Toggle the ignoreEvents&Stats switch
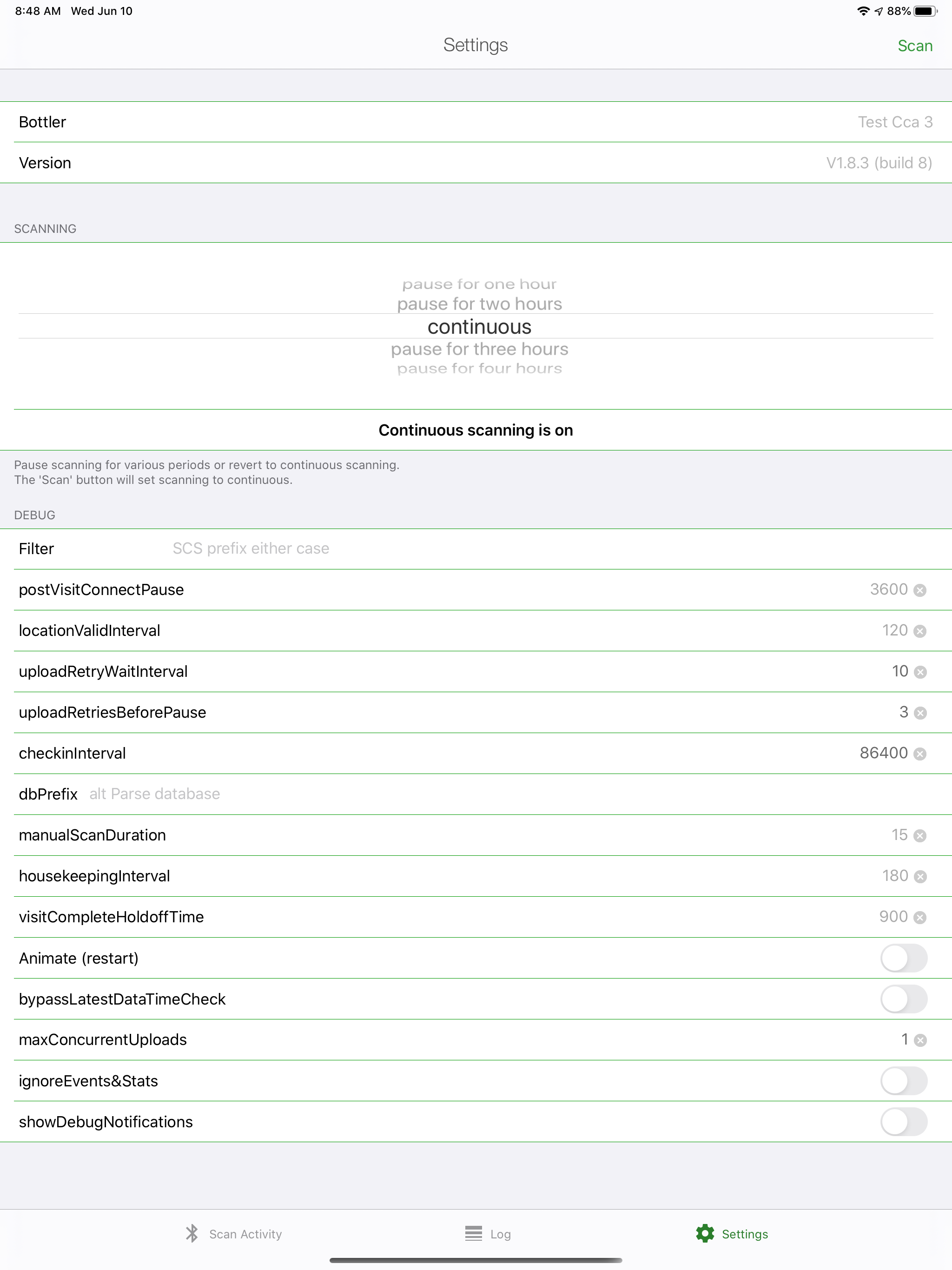Screen dimensions: 952x1270 click(903, 1080)
